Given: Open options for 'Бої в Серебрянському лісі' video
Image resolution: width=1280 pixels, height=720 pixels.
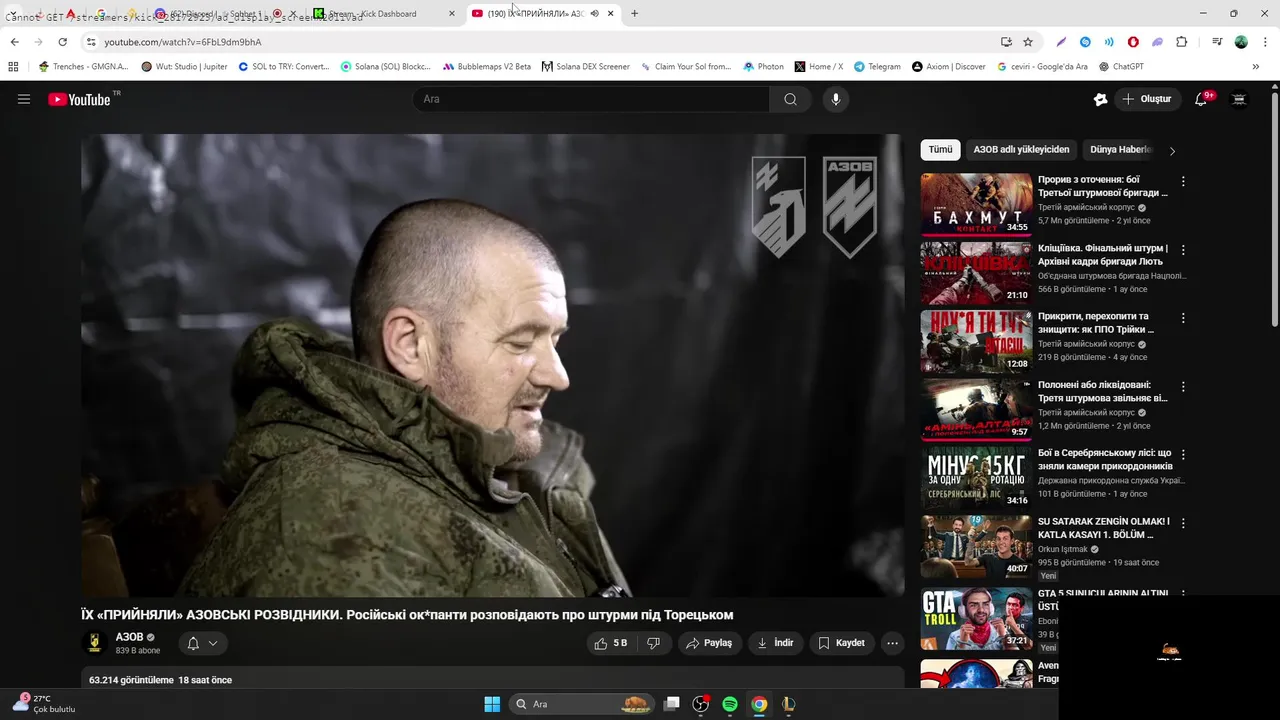Looking at the screenshot, I should (x=1183, y=454).
